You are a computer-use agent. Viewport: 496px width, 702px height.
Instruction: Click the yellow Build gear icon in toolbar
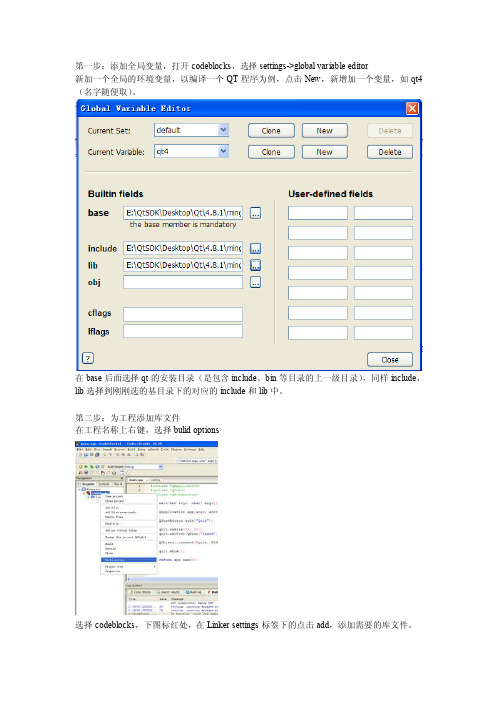click(x=81, y=467)
